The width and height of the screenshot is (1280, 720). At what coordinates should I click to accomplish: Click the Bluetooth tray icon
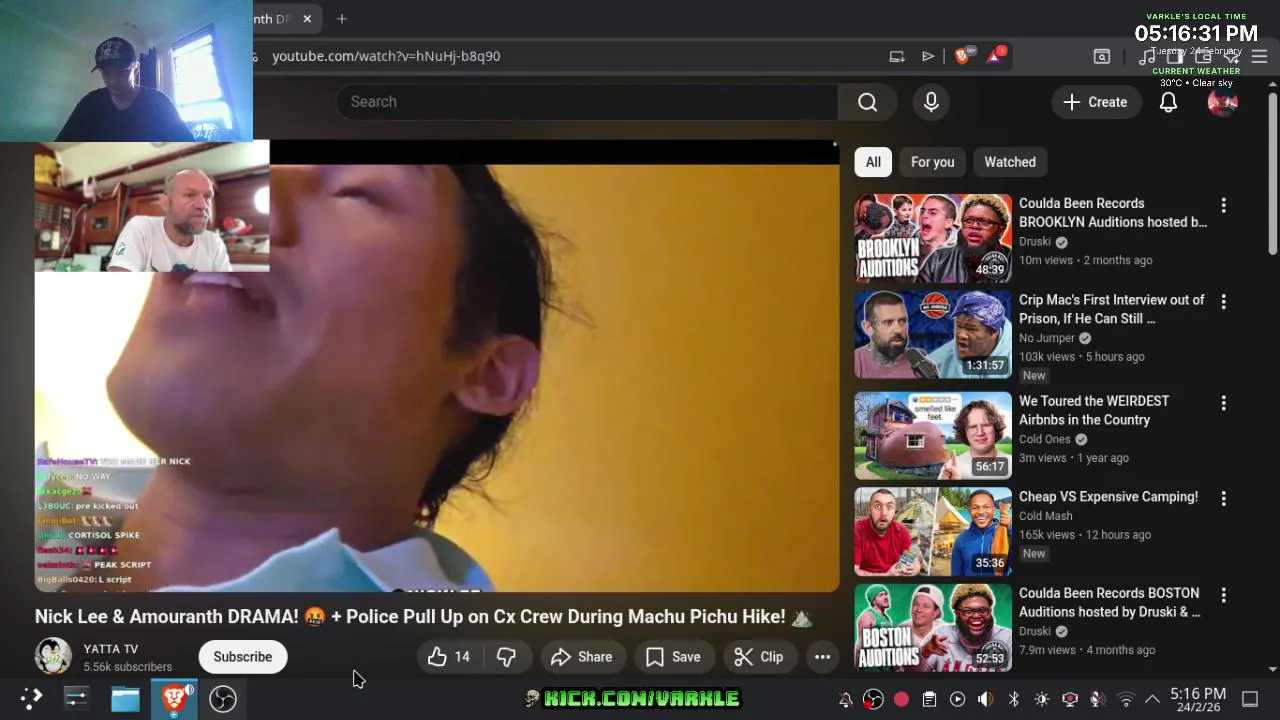[1013, 699]
